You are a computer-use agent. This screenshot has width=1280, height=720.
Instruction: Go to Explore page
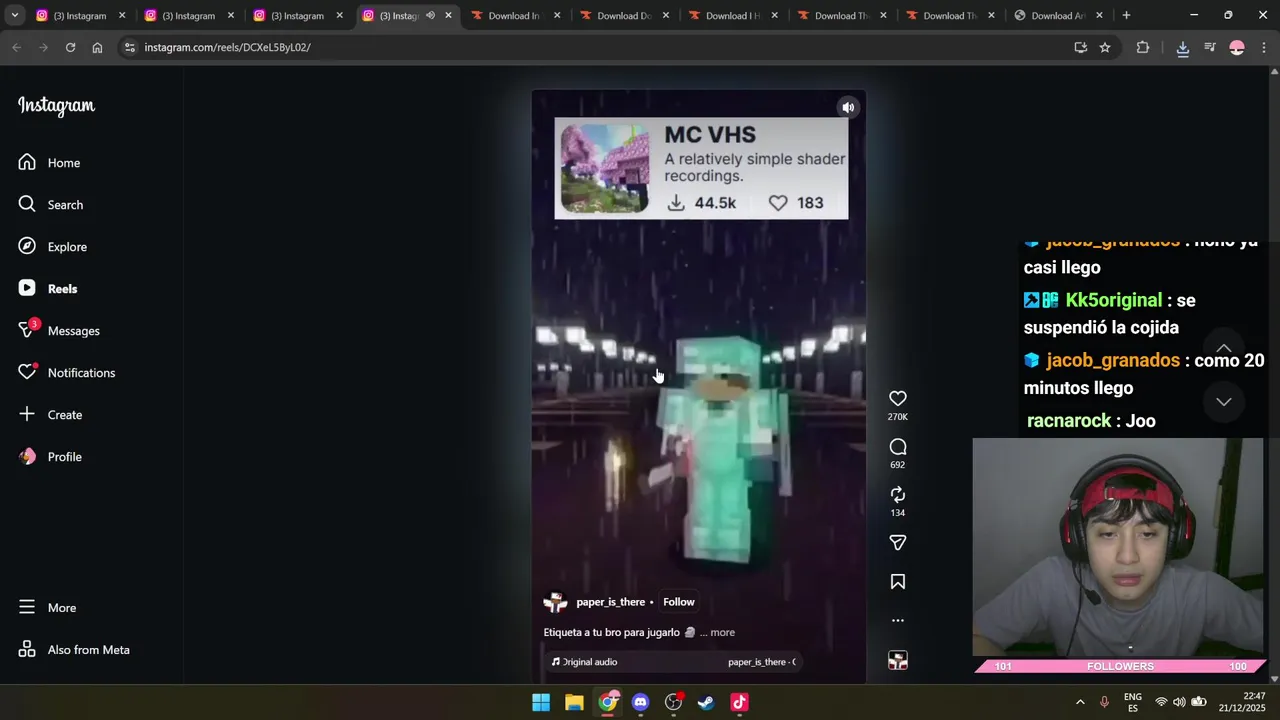[x=53, y=247]
